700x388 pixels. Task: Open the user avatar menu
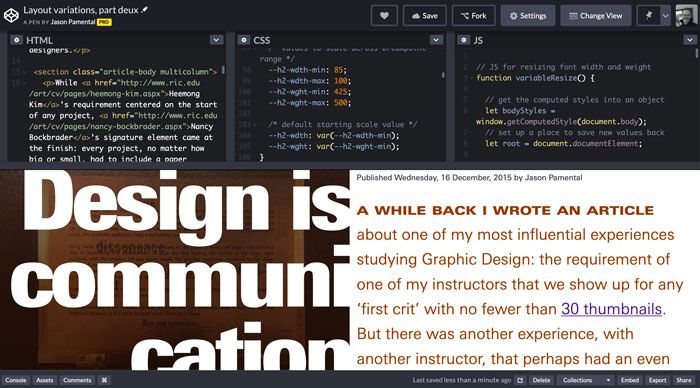[686, 16]
